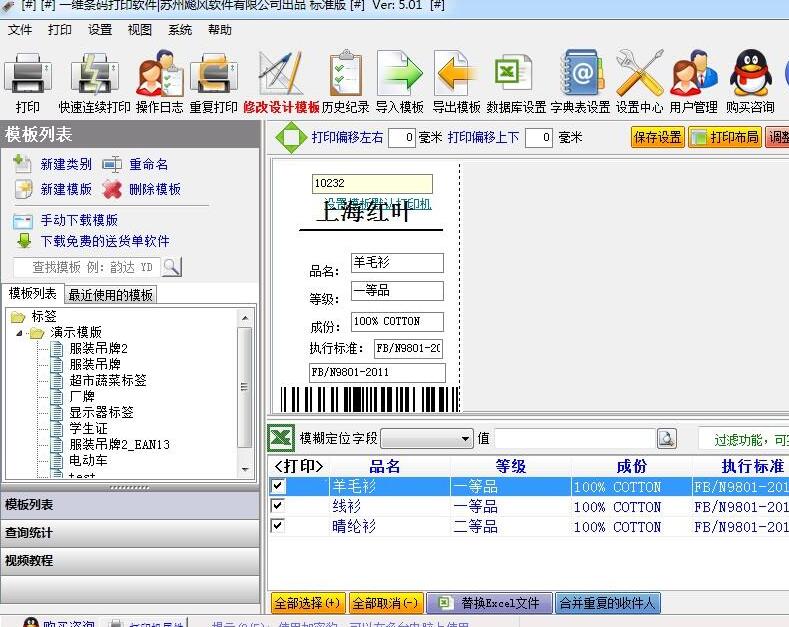
Task: Click the template tree scroll down arrow
Action: click(x=245, y=468)
